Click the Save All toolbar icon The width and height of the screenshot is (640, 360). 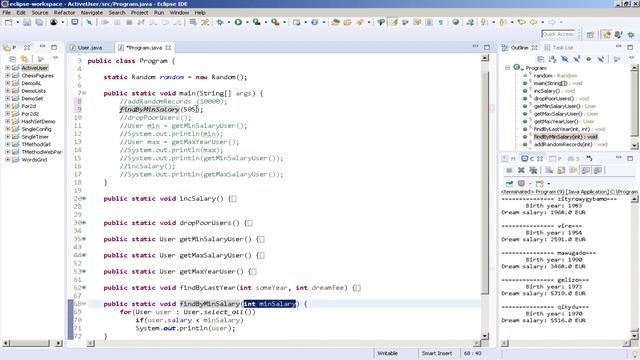[x=39, y=22]
